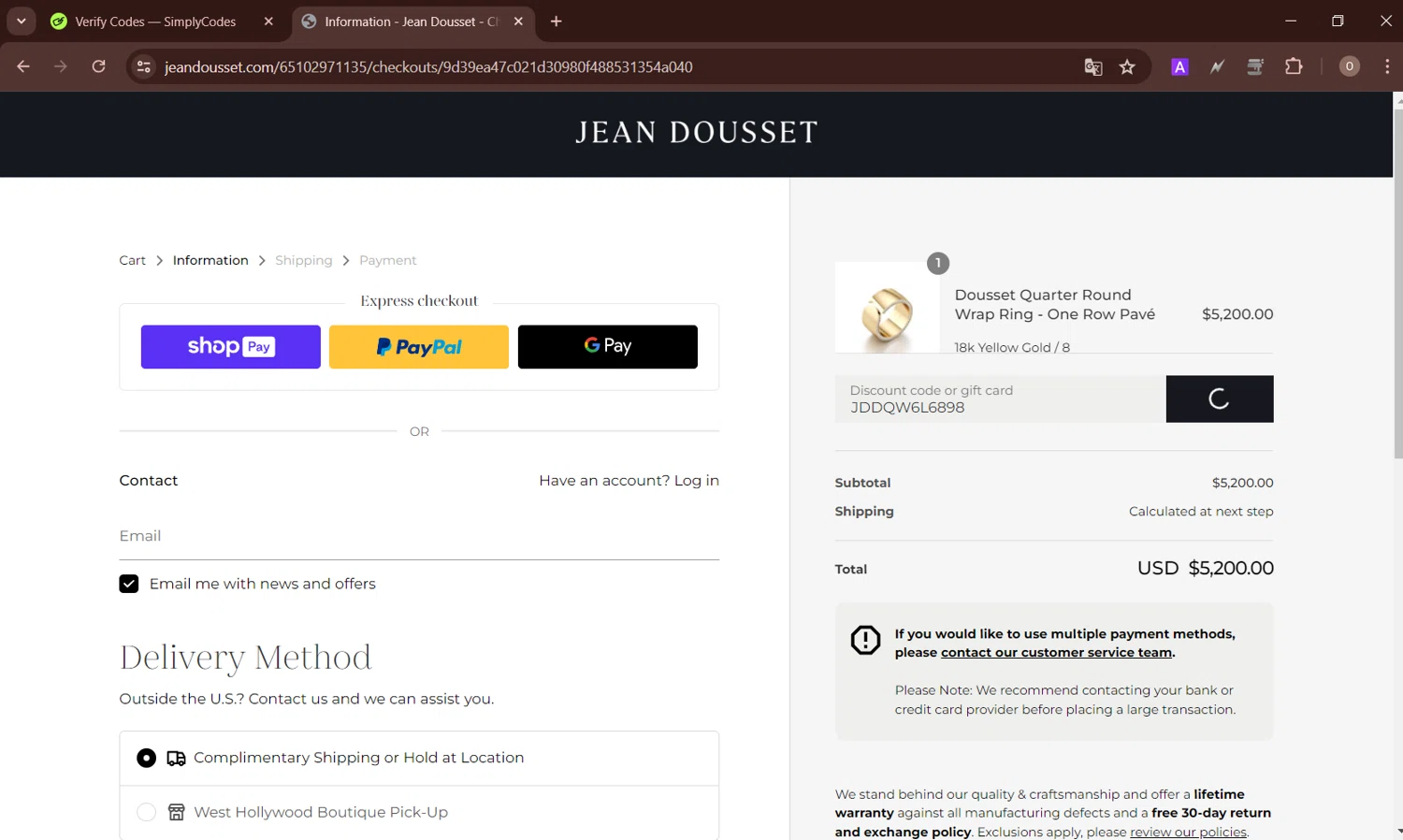Viewport: 1403px width, 840px height.
Task: Click the Log in link
Action: [x=696, y=481]
